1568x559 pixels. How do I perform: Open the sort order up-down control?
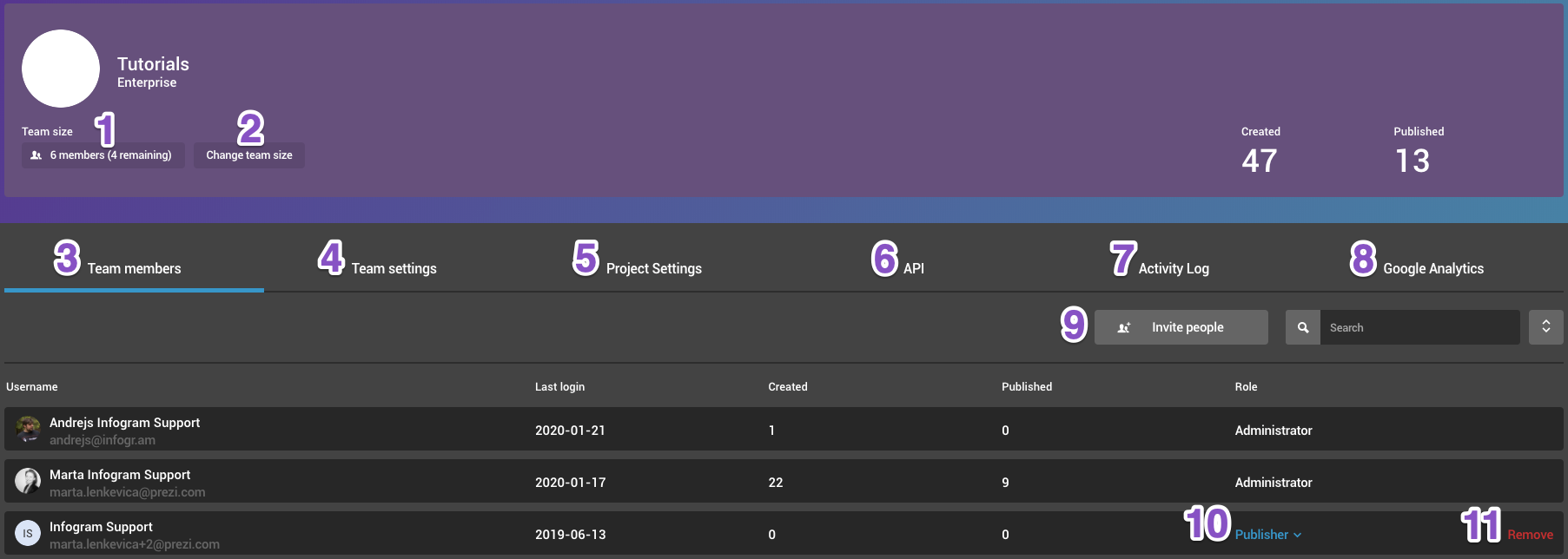pyautogui.click(x=1546, y=327)
